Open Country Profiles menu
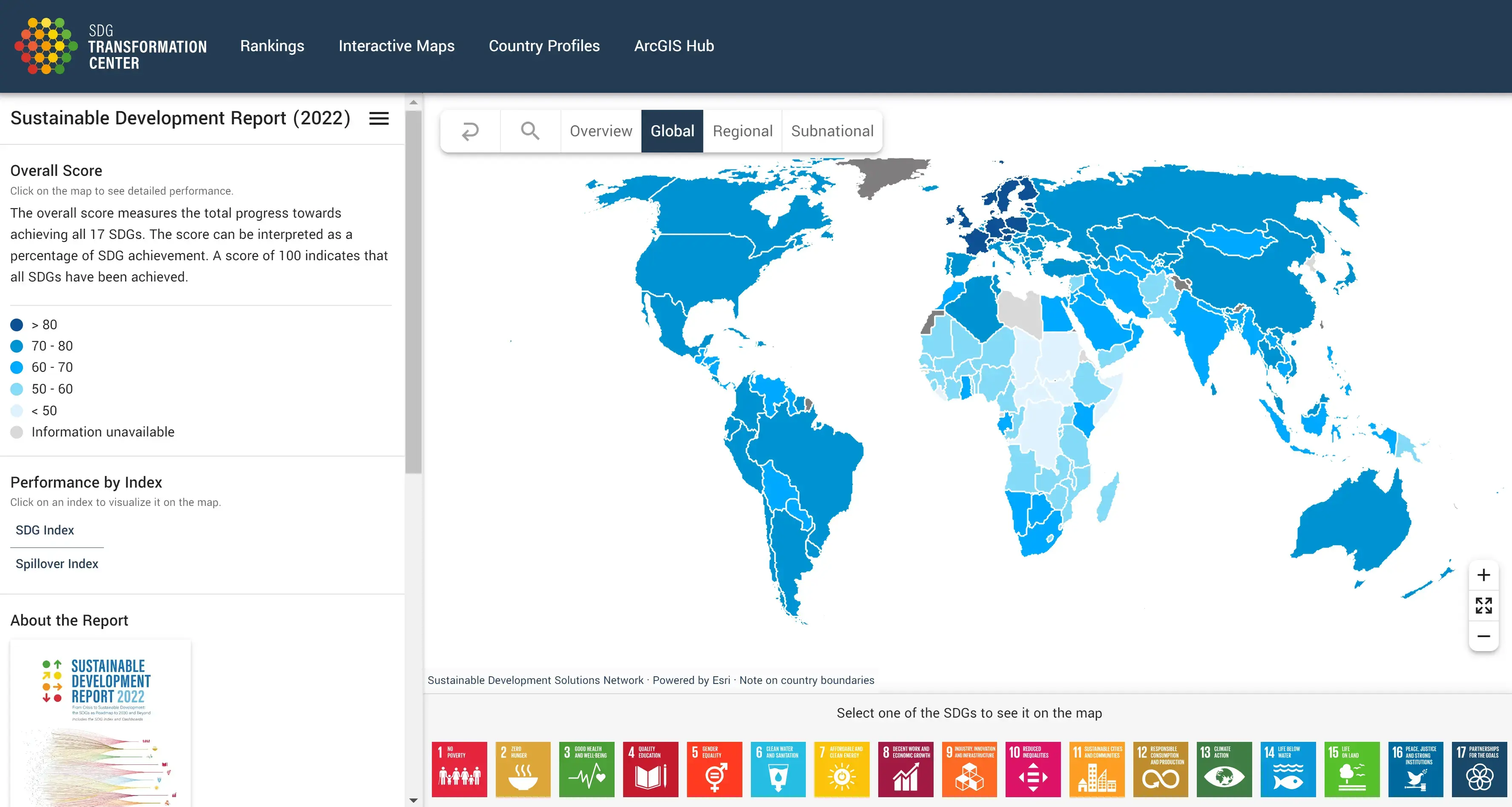1512x807 pixels. pyautogui.click(x=544, y=46)
